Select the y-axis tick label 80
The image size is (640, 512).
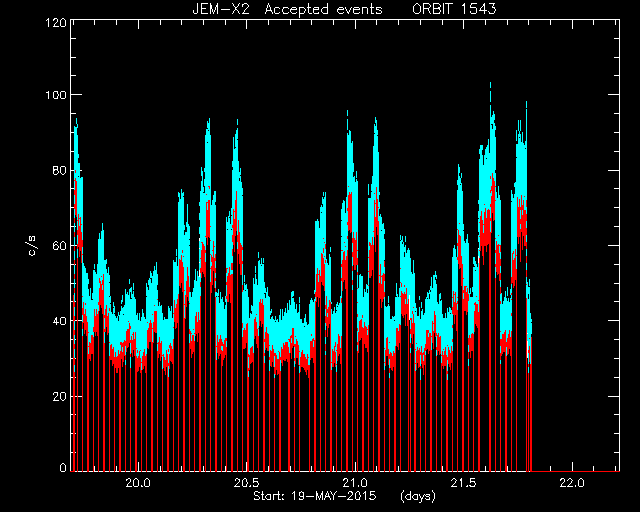(x=60, y=170)
